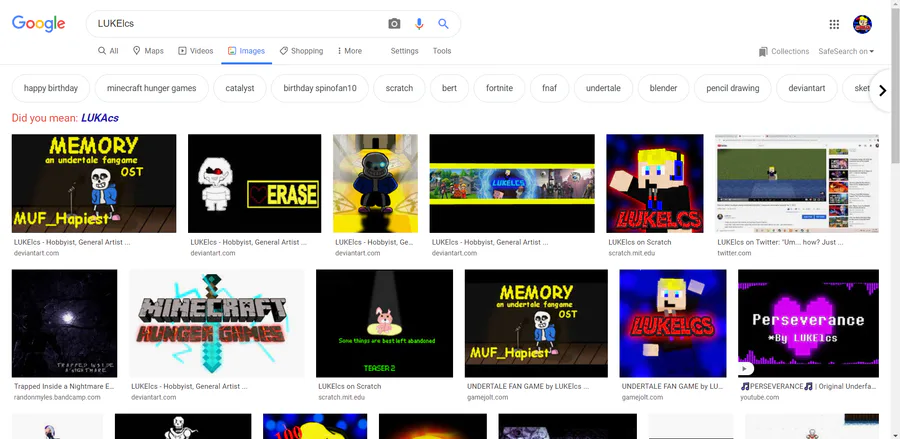900x439 pixels.
Task: Select the 'pencil drawing' chip
Action: [x=733, y=88]
